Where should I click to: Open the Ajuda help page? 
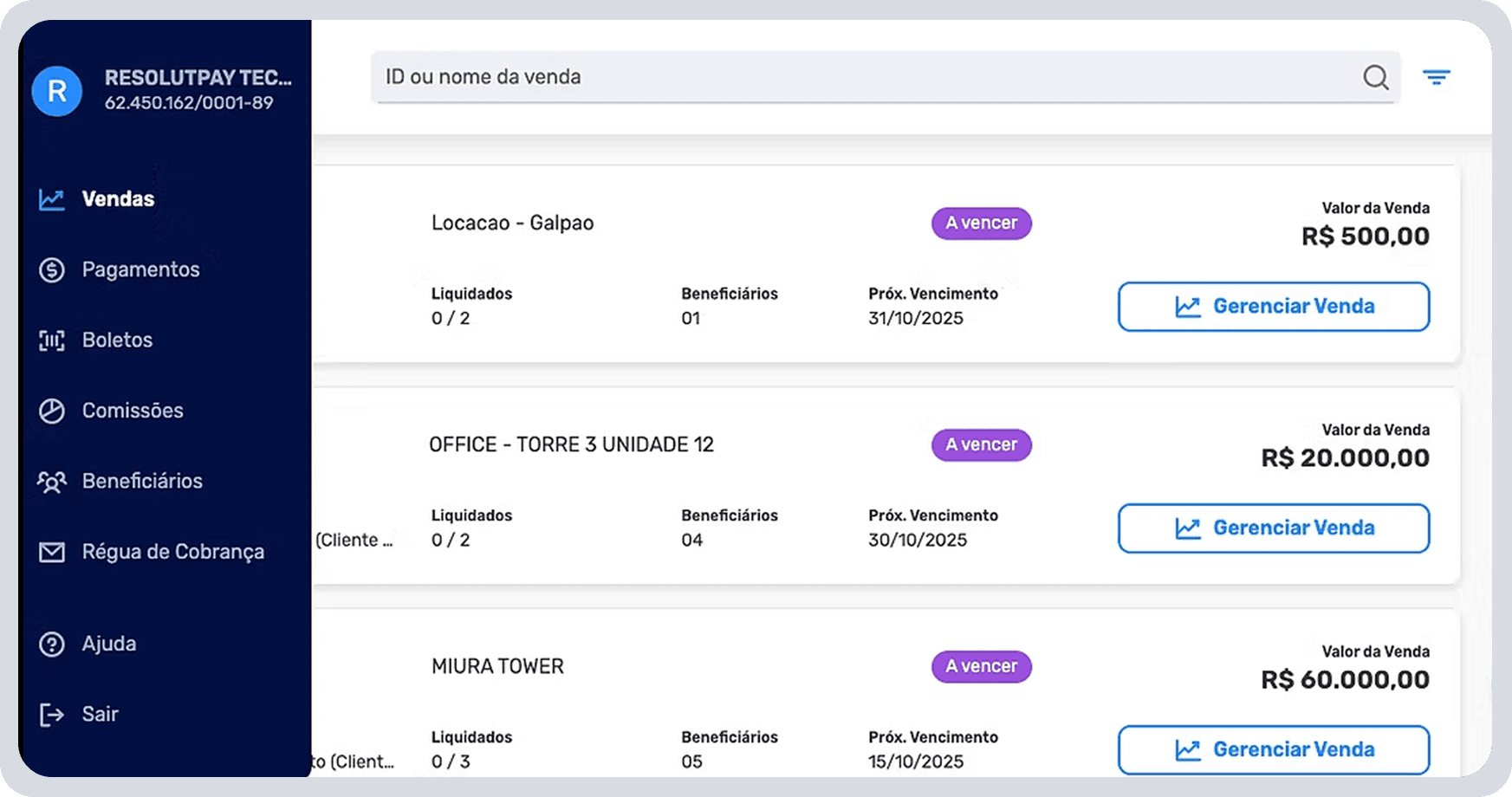[x=109, y=644]
